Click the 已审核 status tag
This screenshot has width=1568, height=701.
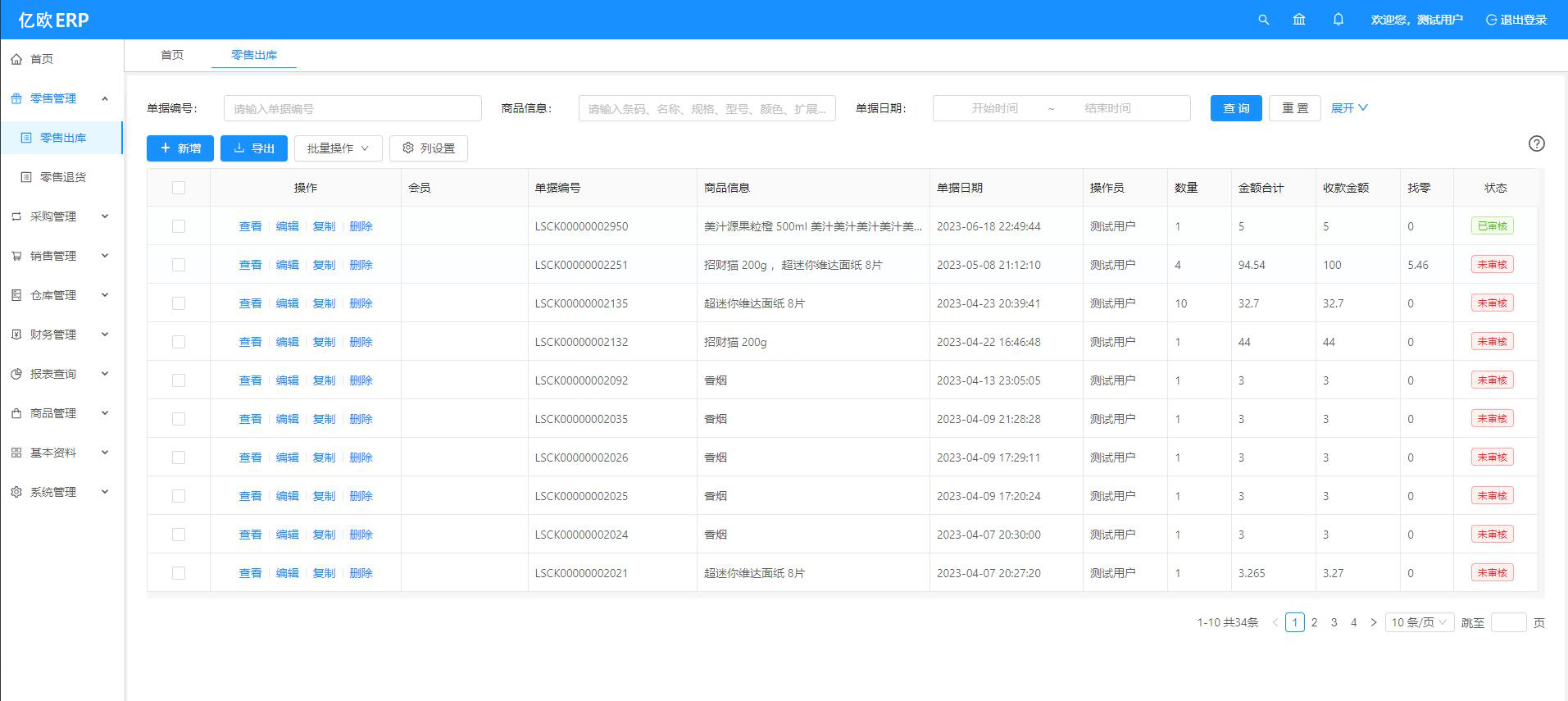(1492, 226)
